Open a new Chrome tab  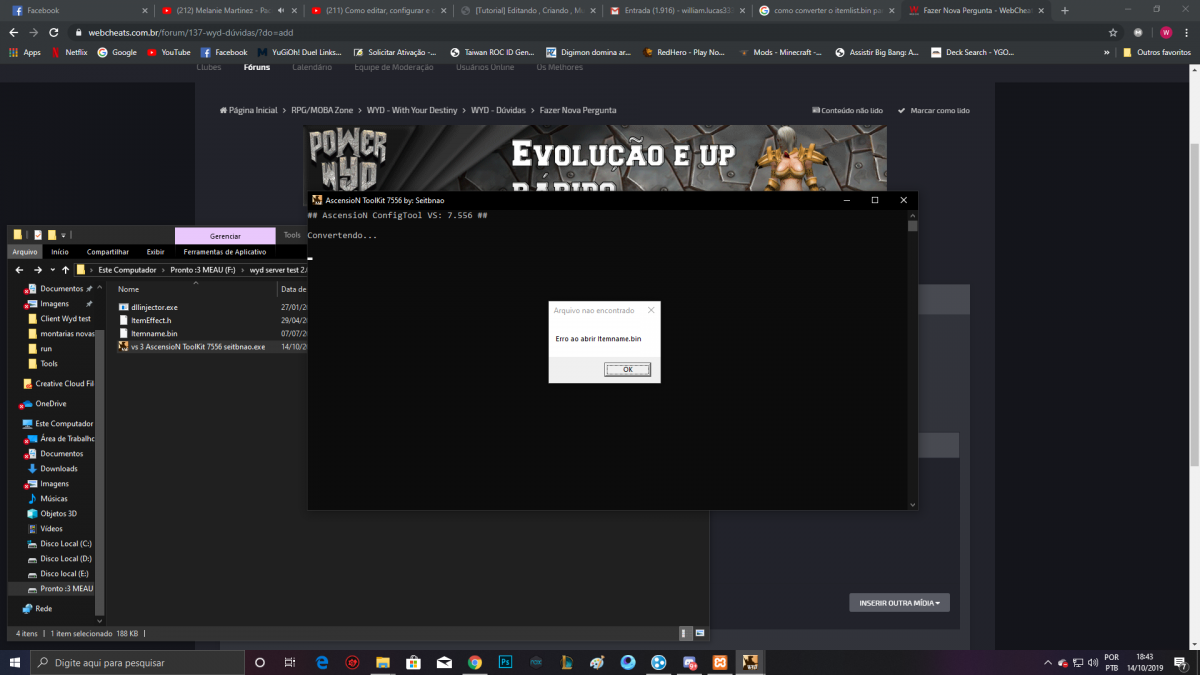click(x=1064, y=10)
